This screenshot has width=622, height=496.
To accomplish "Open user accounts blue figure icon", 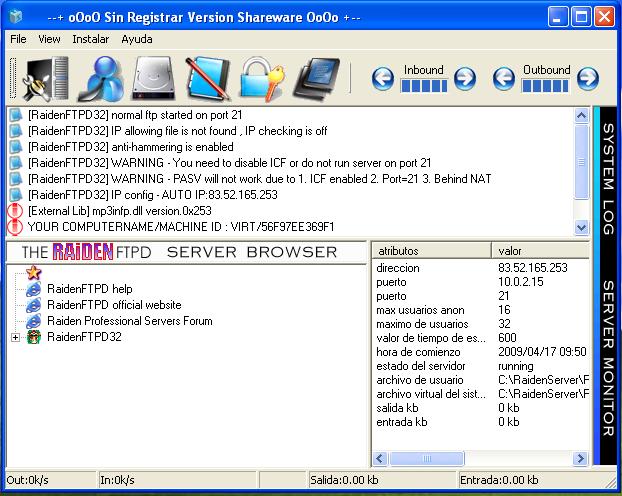I will 100,79.
